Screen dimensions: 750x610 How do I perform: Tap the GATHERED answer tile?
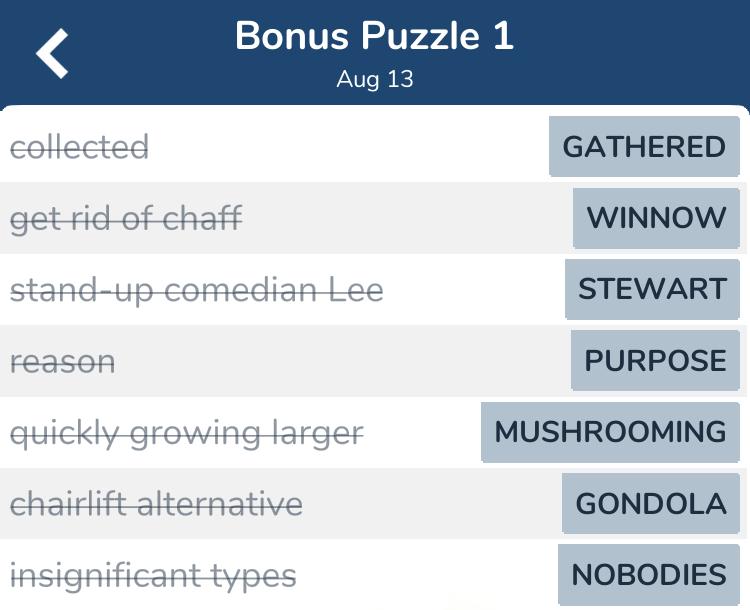pyautogui.click(x=644, y=146)
